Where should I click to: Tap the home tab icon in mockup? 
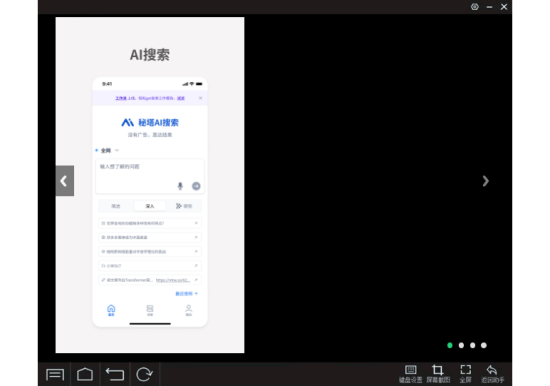pos(111,310)
